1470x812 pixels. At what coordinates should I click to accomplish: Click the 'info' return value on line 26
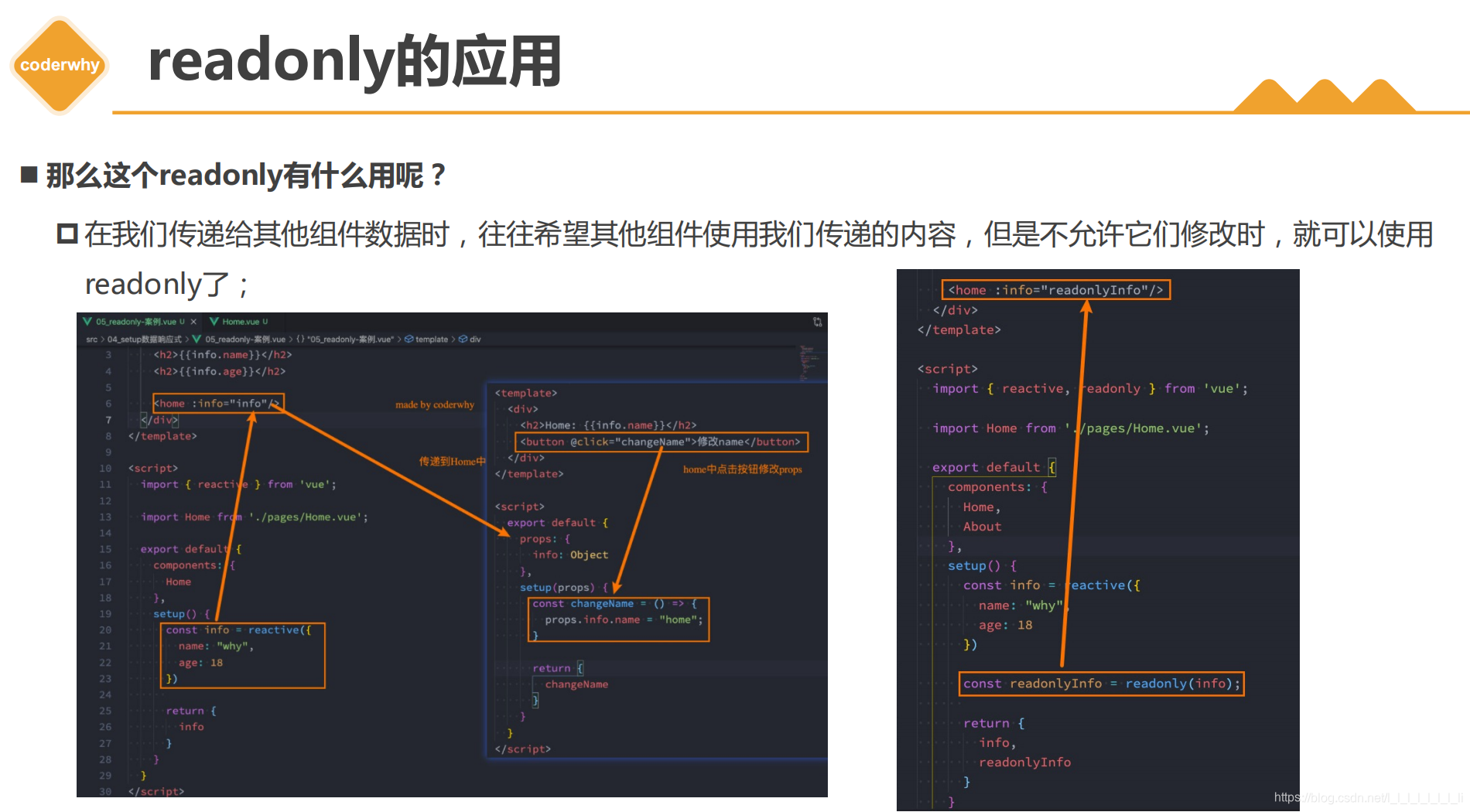click(191, 727)
